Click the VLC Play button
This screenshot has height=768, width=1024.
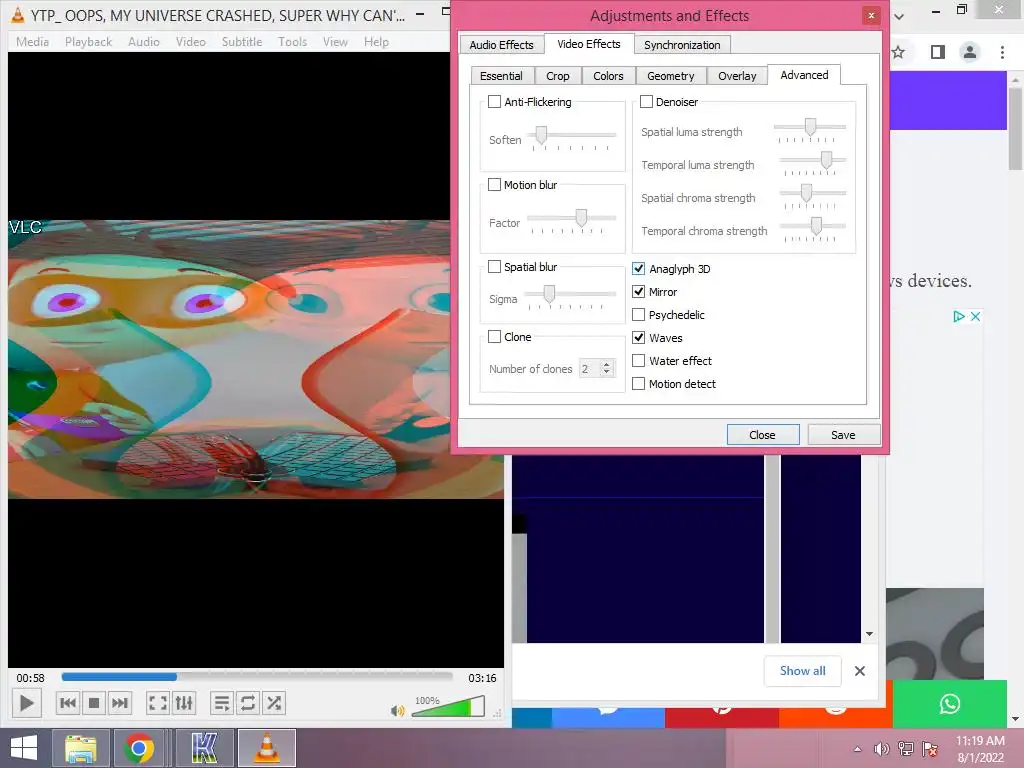click(x=27, y=703)
